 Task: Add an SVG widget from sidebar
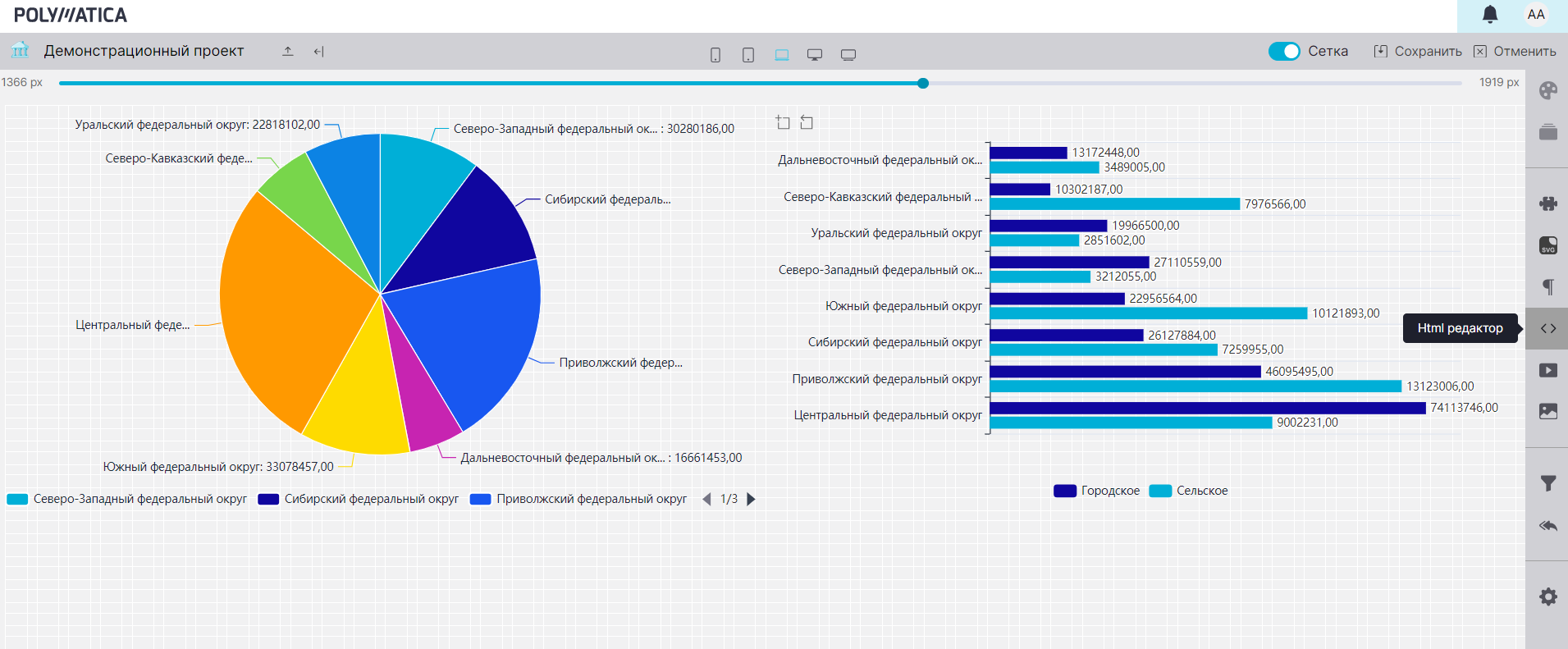point(1547,245)
